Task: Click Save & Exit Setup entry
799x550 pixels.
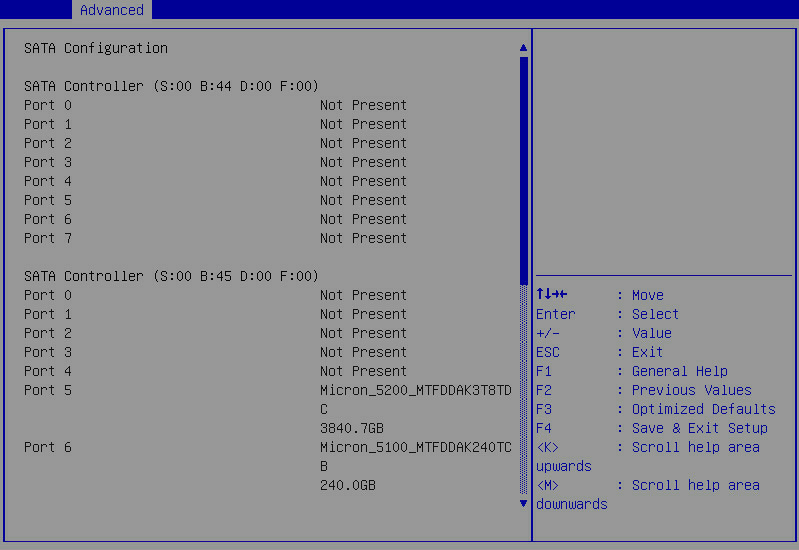Action: 700,428
